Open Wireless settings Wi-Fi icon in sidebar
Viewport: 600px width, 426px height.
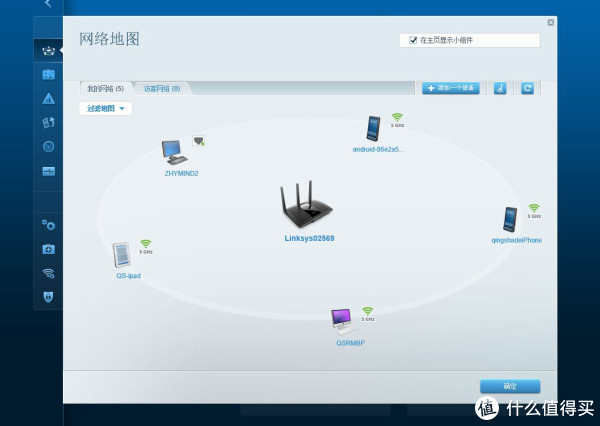tap(49, 273)
